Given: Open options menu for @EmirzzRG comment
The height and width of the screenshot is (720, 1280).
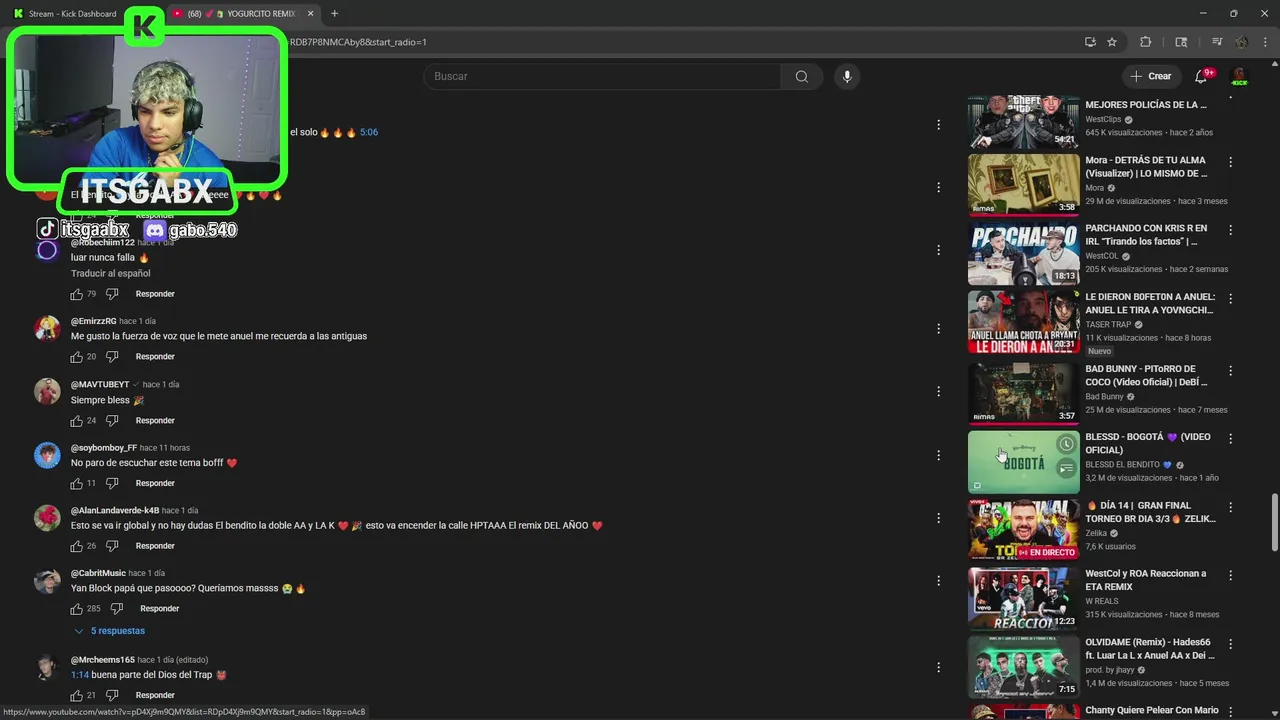Looking at the screenshot, I should [x=938, y=329].
